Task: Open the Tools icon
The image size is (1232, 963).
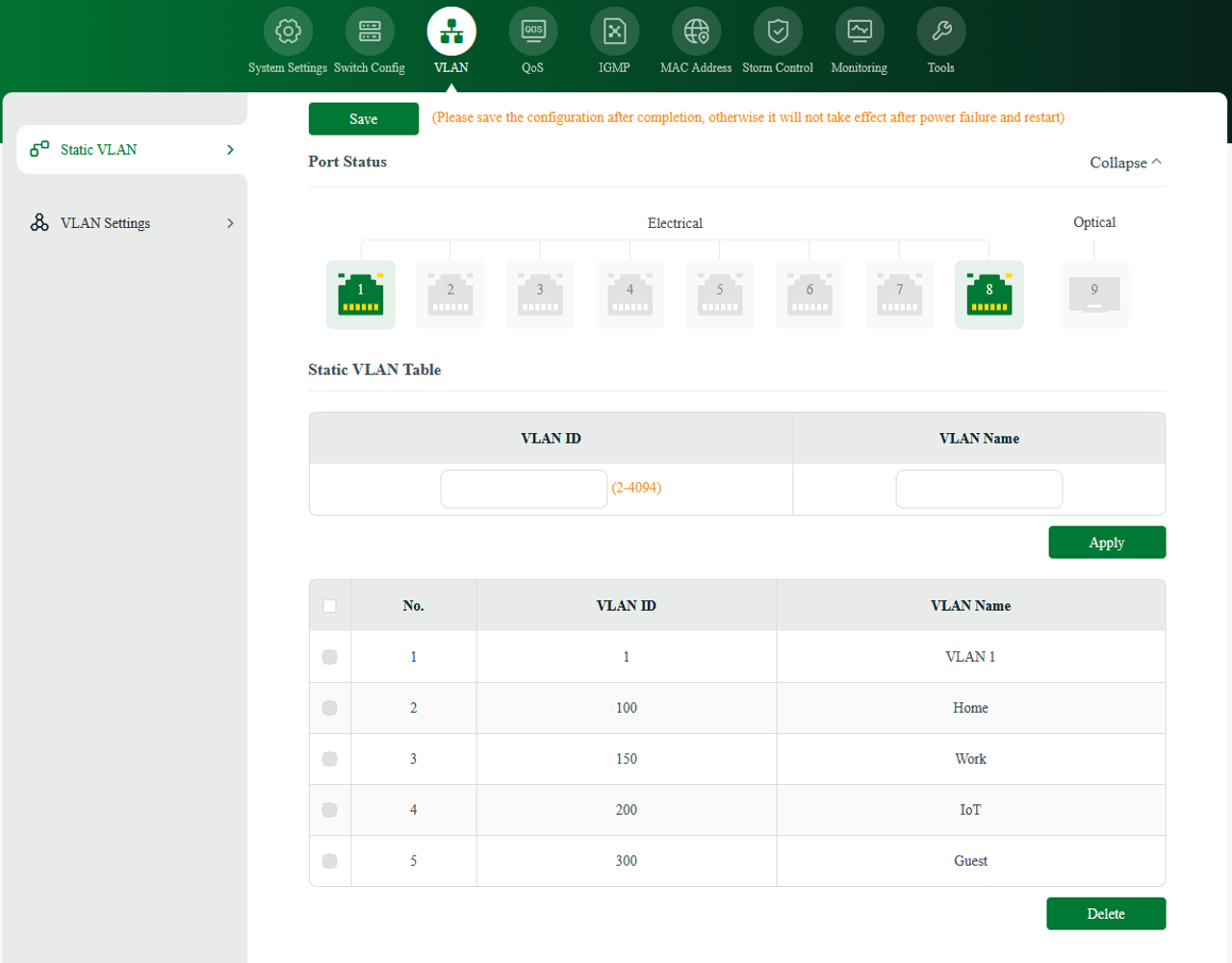Action: point(940,30)
